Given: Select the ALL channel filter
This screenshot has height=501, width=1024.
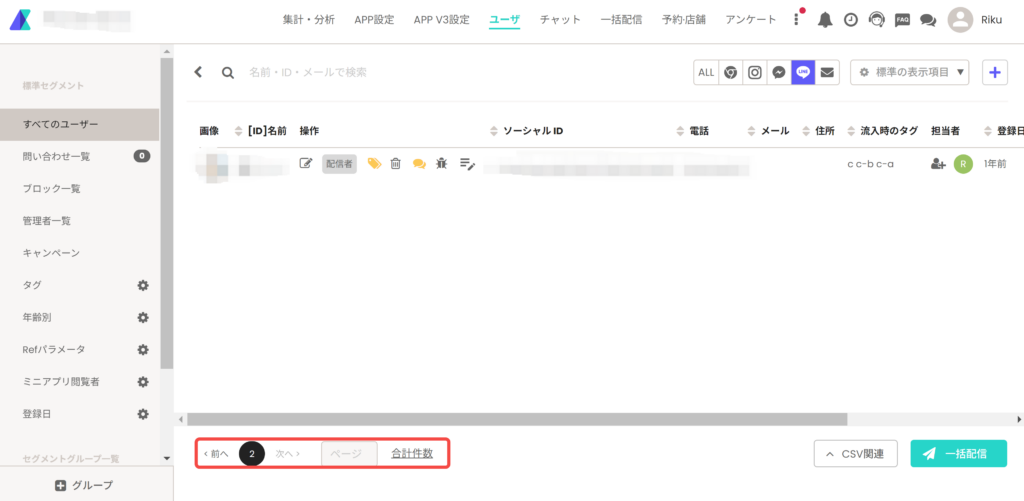Looking at the screenshot, I should (x=706, y=72).
